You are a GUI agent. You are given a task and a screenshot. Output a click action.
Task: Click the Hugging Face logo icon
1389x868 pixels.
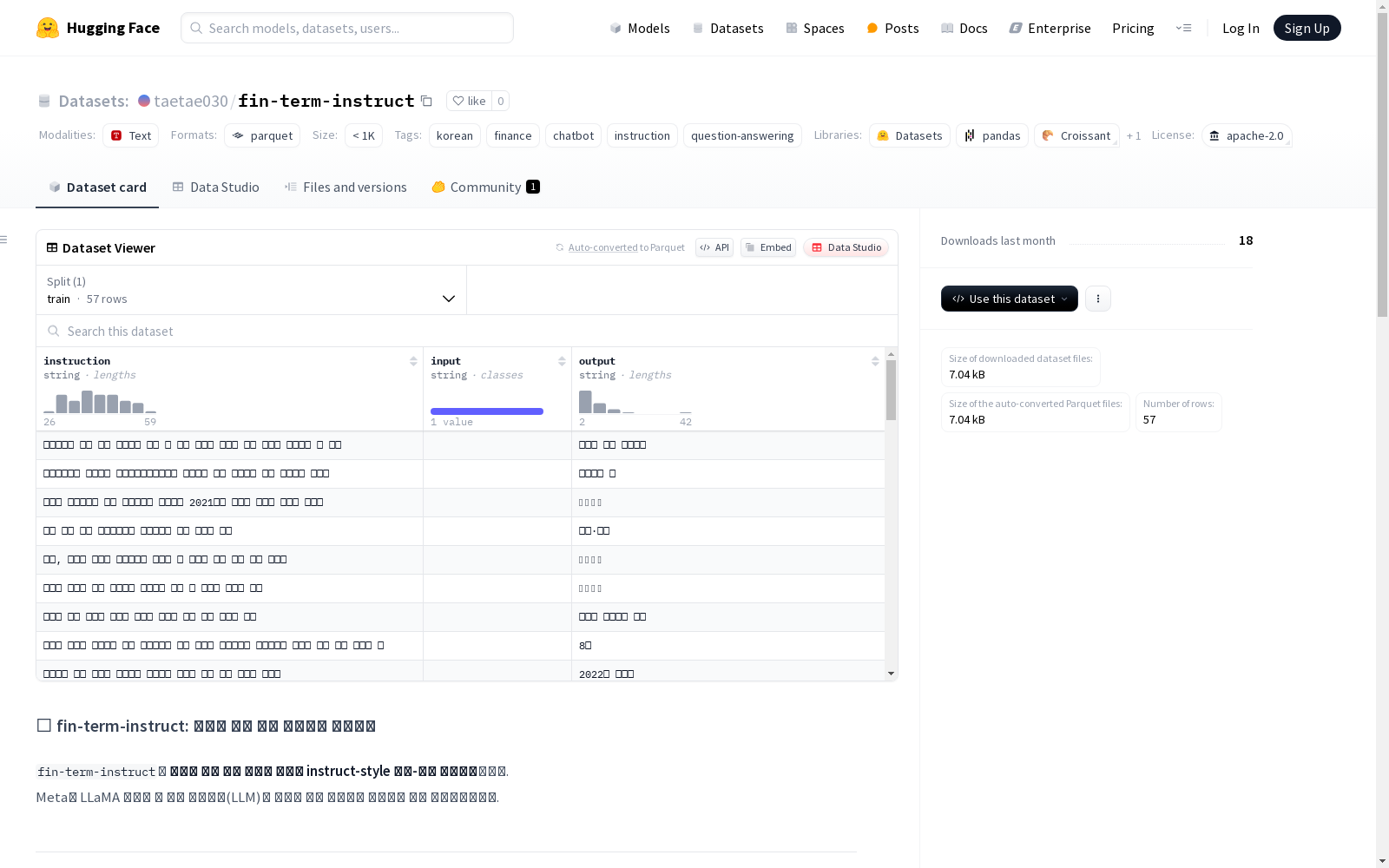(x=48, y=28)
